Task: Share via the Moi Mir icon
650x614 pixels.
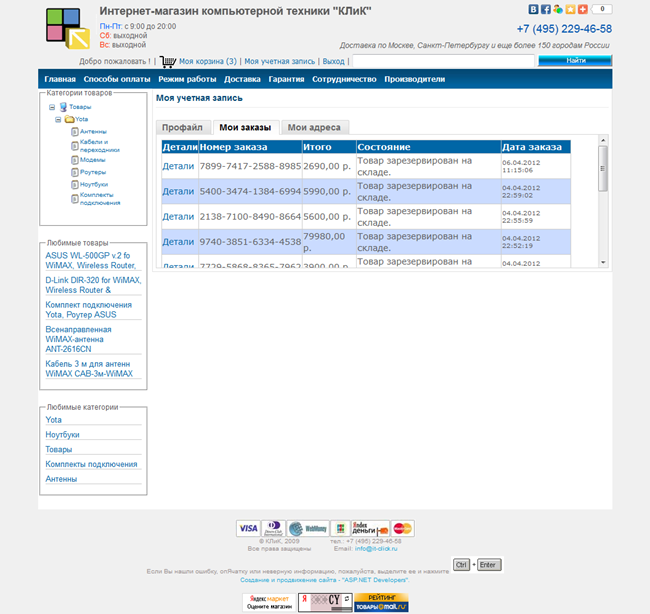Action: (x=558, y=9)
